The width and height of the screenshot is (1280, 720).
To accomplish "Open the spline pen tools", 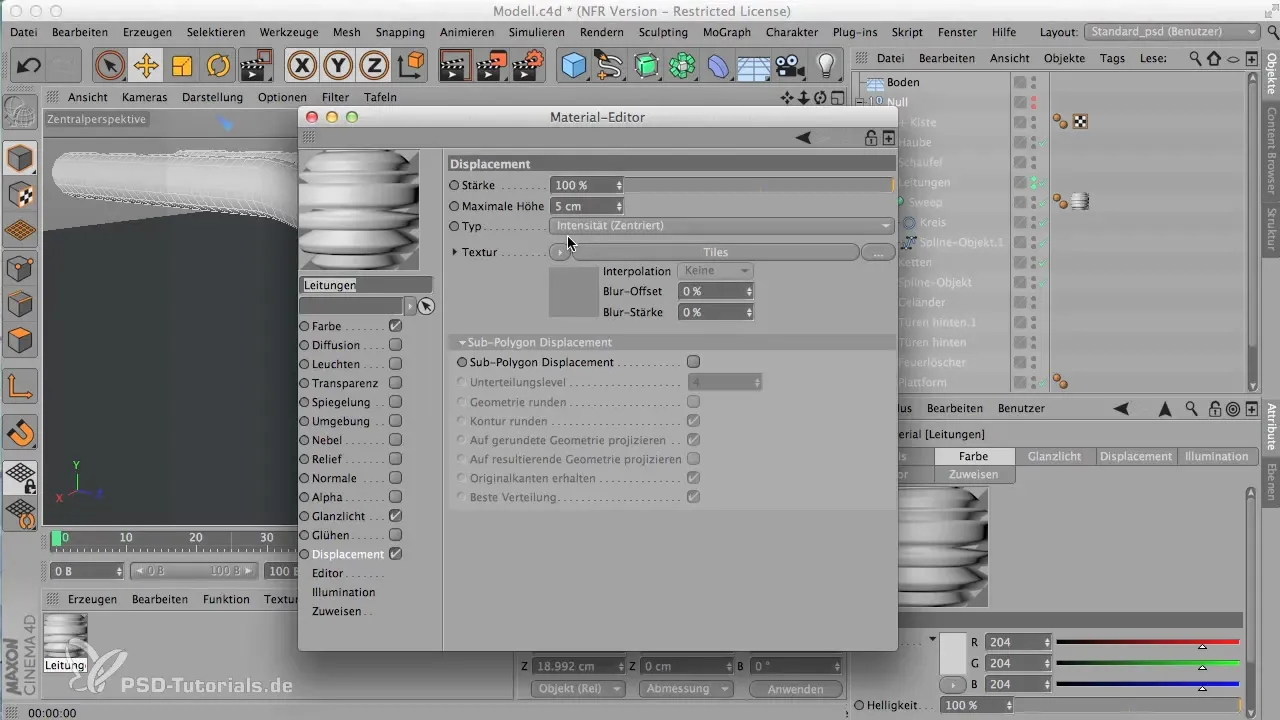I will [610, 66].
